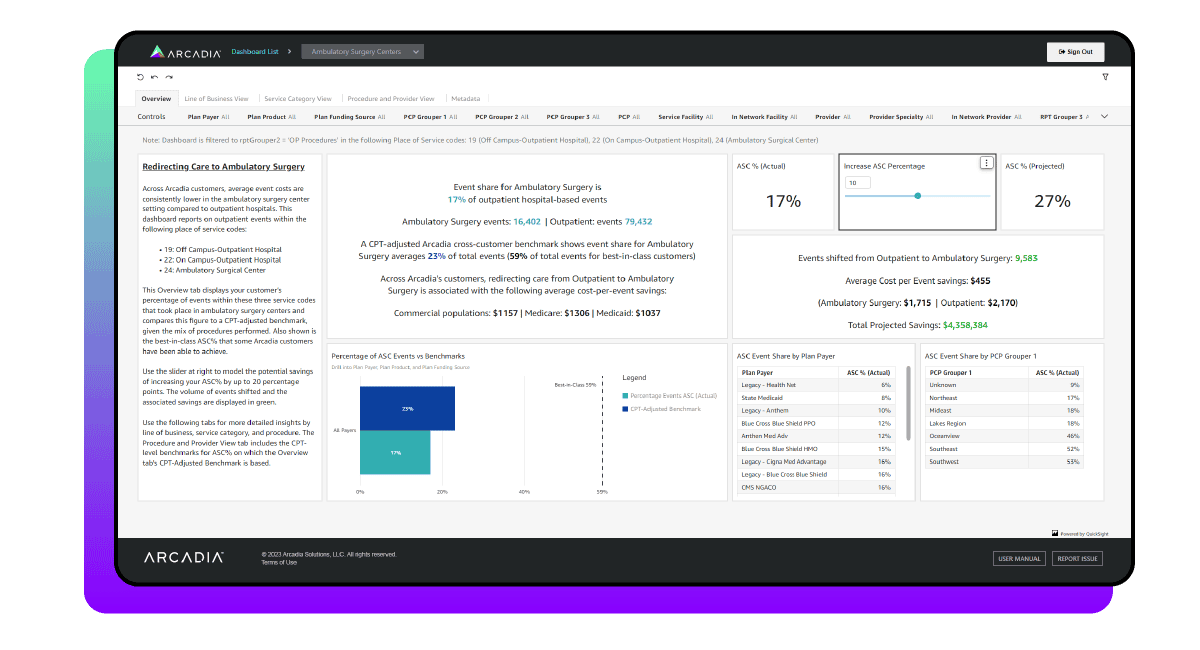Select the Legacy - Cigna Med Advantage row
The image size is (1200, 650).
(x=815, y=462)
